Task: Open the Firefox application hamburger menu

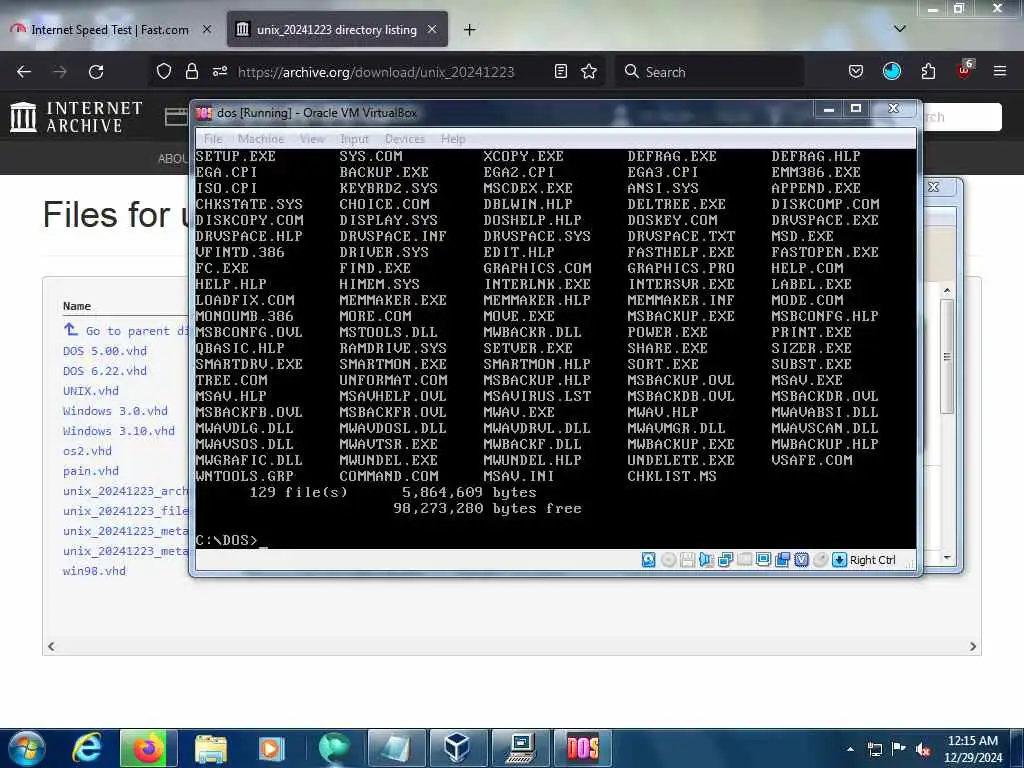Action: tap(1000, 72)
